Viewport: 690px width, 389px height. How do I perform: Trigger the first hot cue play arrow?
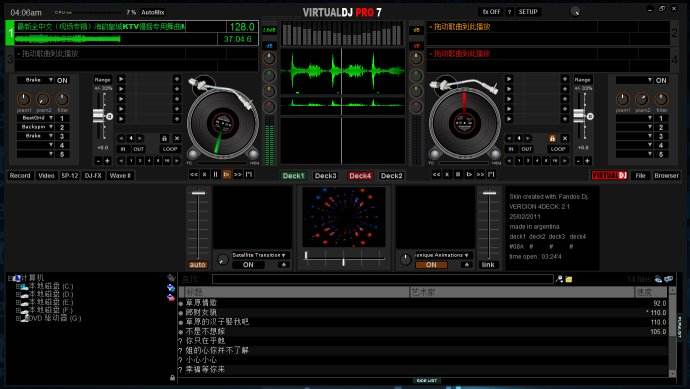coord(121,79)
